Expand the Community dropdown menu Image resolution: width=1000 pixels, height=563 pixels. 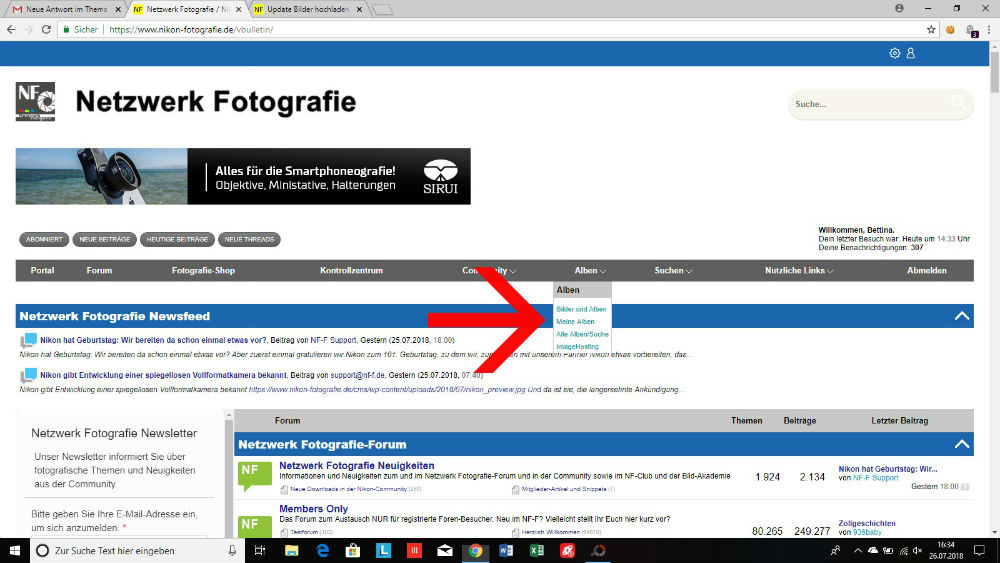pos(489,270)
